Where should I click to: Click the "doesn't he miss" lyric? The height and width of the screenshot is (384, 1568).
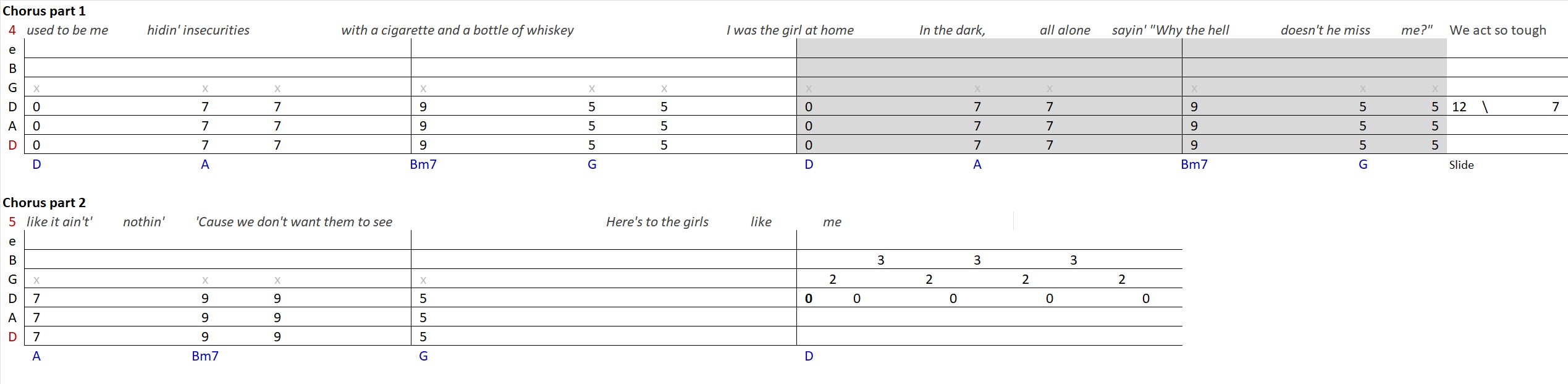(x=1325, y=30)
